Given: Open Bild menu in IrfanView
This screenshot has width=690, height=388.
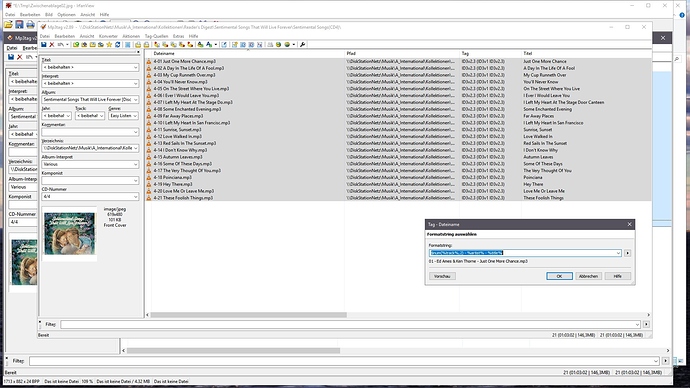Looking at the screenshot, I should pyautogui.click(x=49, y=15).
